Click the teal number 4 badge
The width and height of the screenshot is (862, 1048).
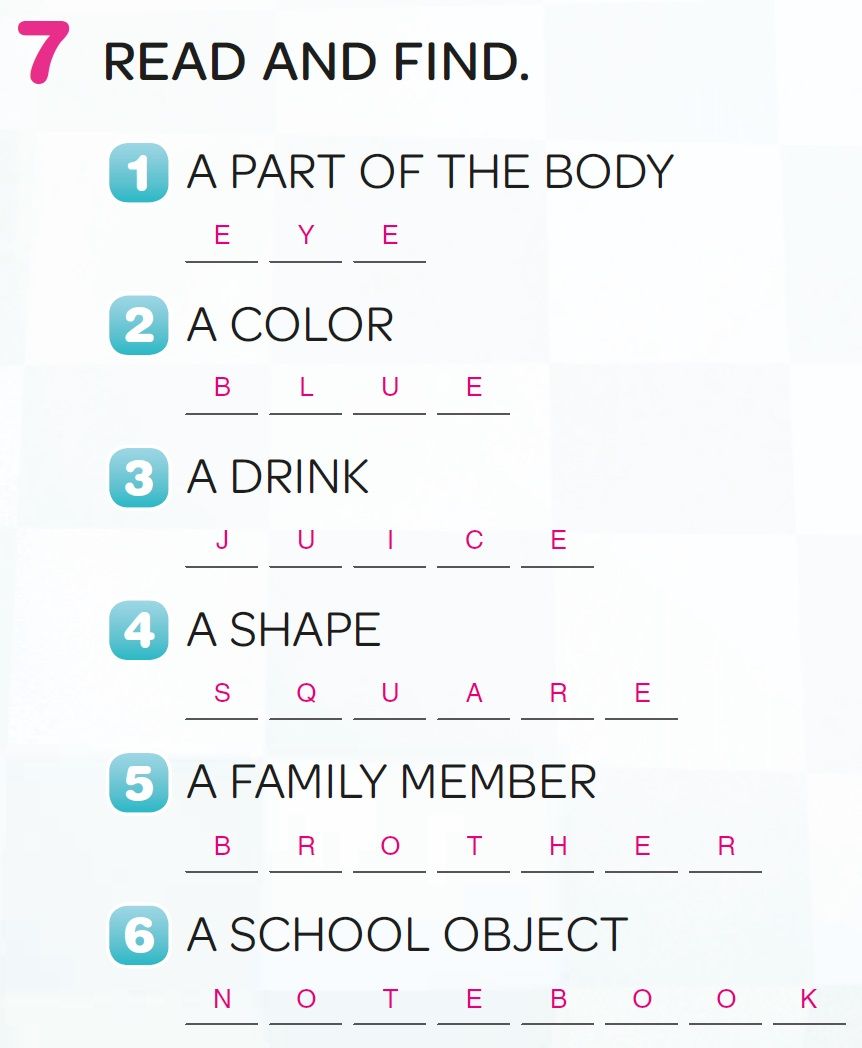pyautogui.click(x=138, y=630)
